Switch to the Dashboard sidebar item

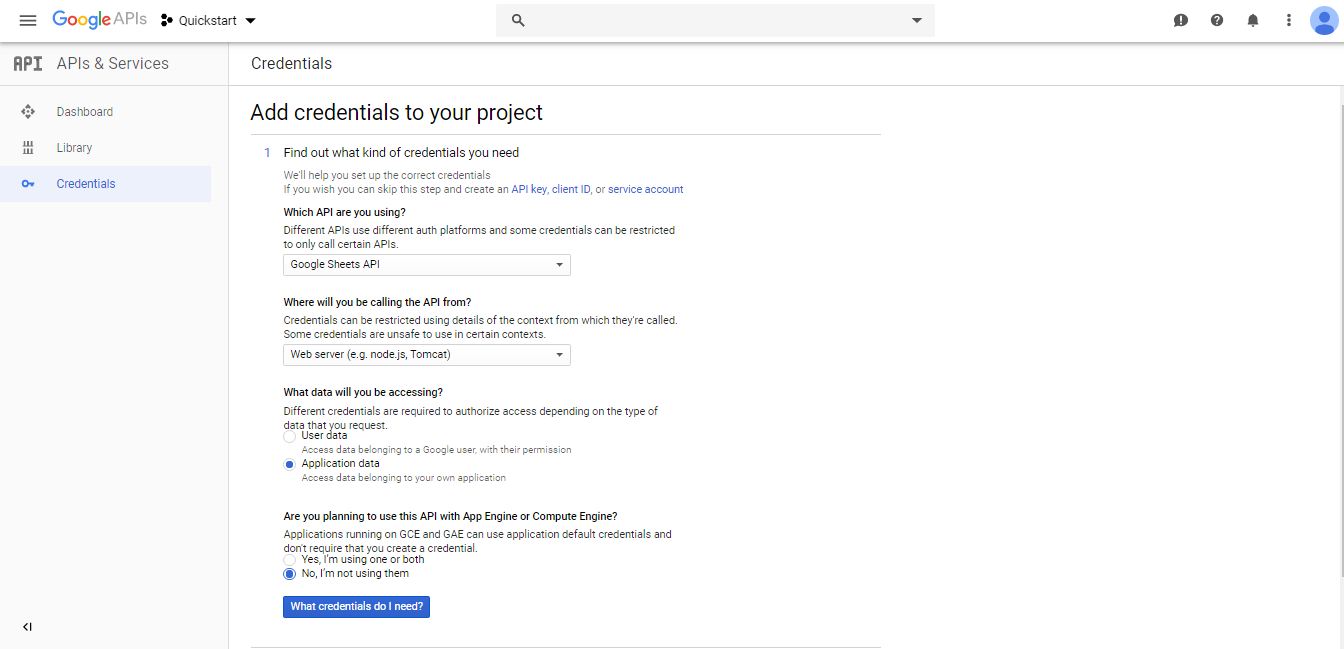[x=84, y=111]
